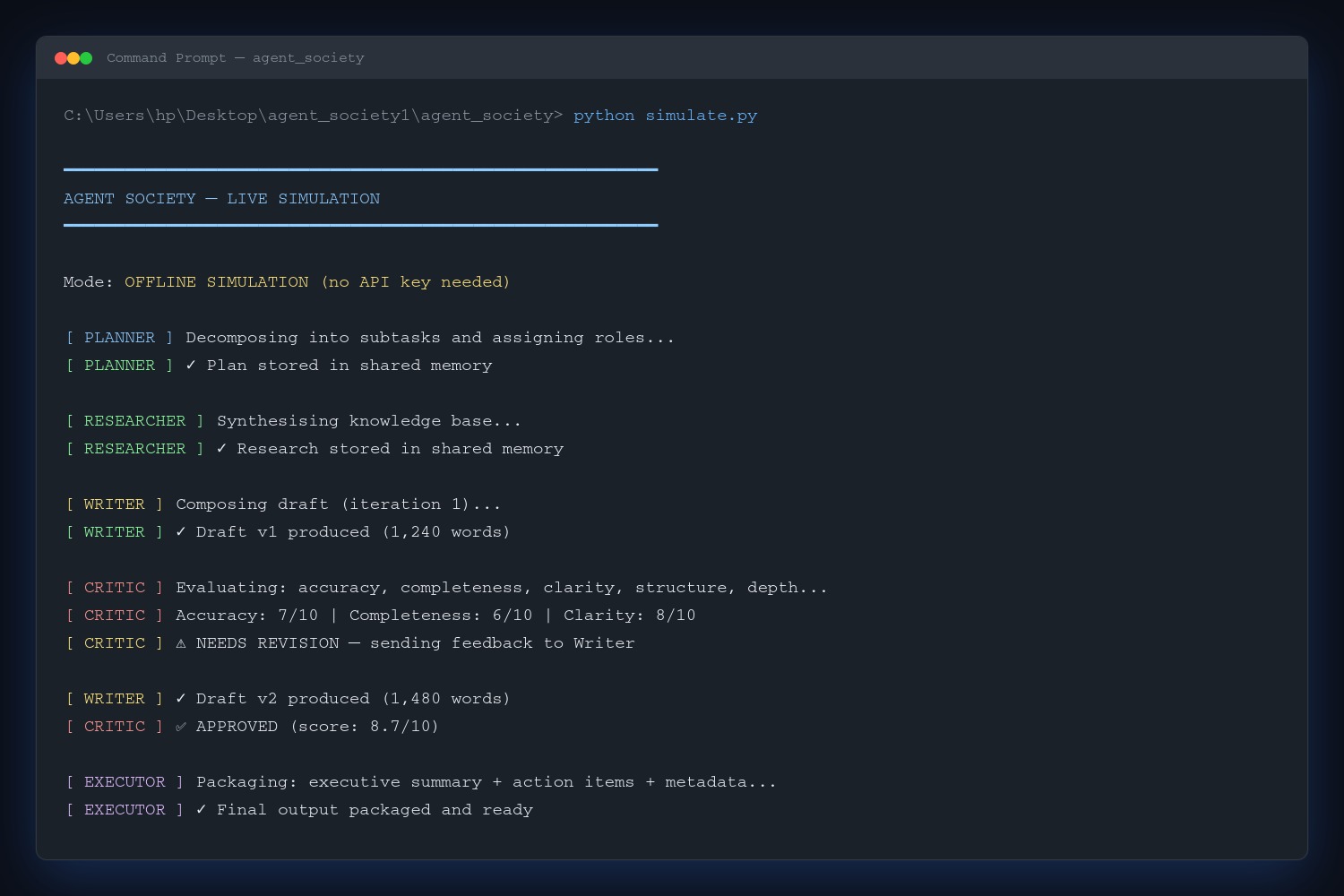Click 'Research stored in shared memory' line
Image resolution: width=1344 pixels, height=896 pixels.
coord(401,449)
